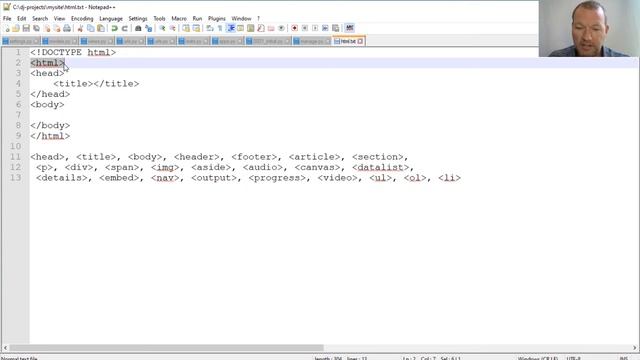The height and width of the screenshot is (360, 640).
Task: Open the ? help menu
Action: (258, 18)
